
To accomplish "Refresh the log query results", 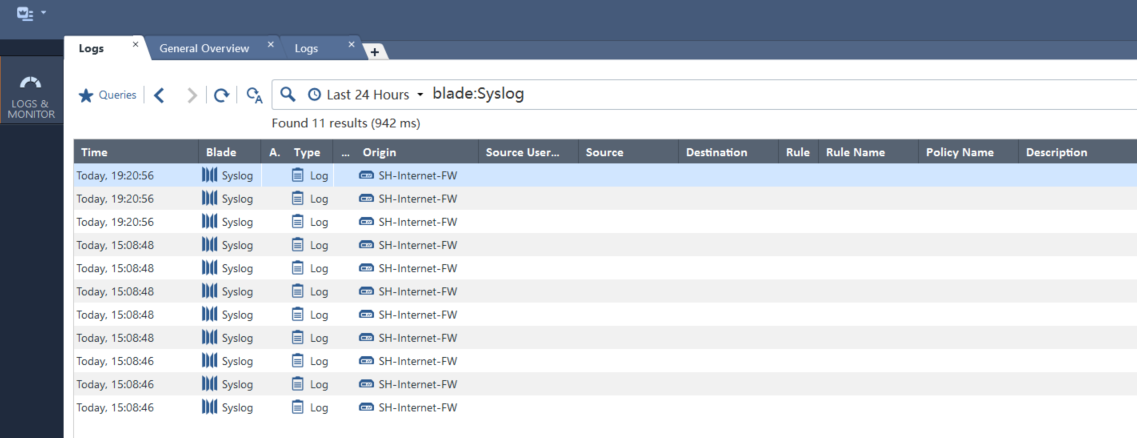I will (x=222, y=95).
